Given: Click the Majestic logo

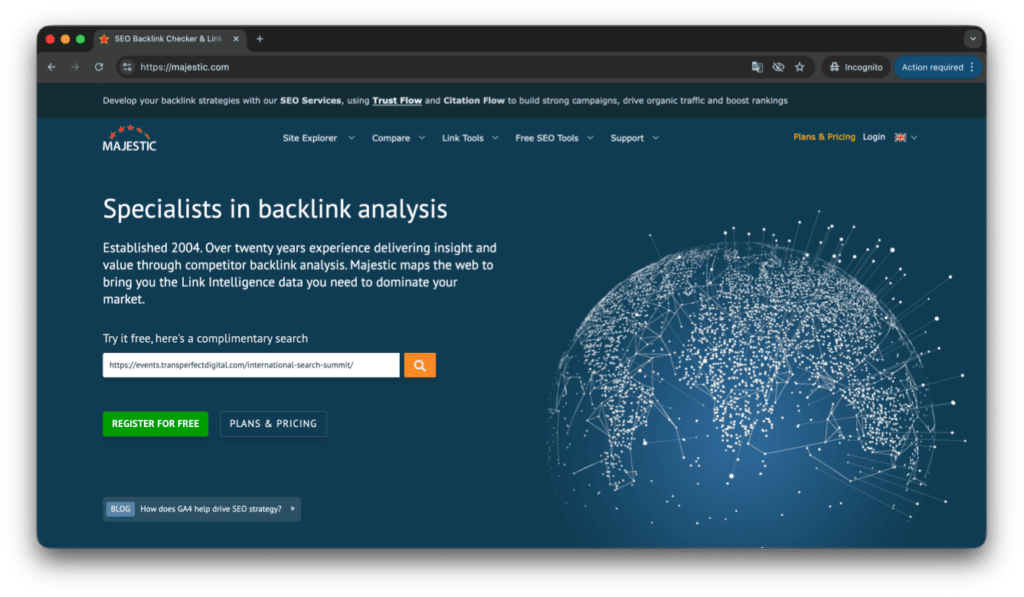Looking at the screenshot, I should pyautogui.click(x=129, y=138).
